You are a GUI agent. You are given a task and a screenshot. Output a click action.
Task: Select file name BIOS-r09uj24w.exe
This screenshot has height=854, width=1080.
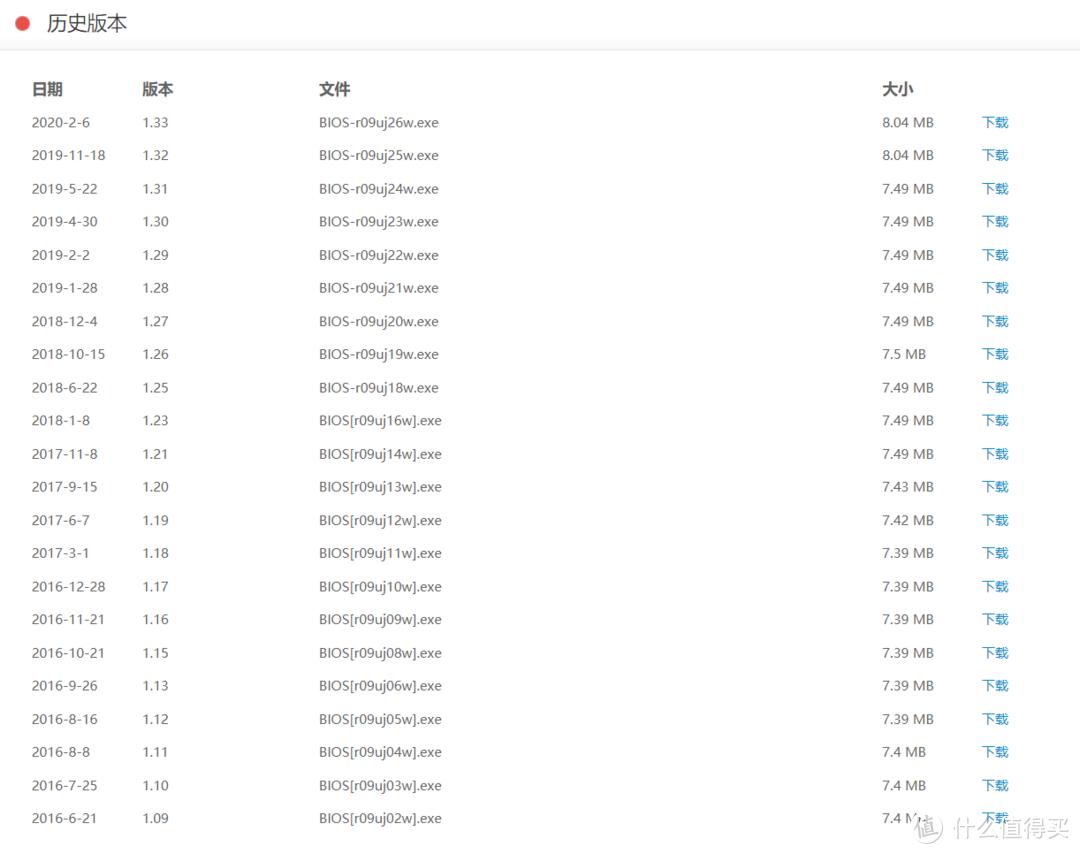[x=378, y=189]
